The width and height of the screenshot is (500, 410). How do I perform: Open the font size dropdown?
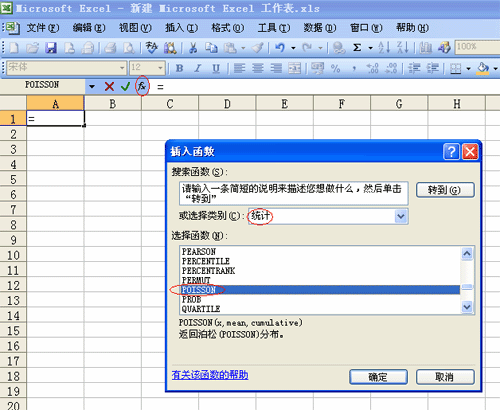click(x=160, y=68)
